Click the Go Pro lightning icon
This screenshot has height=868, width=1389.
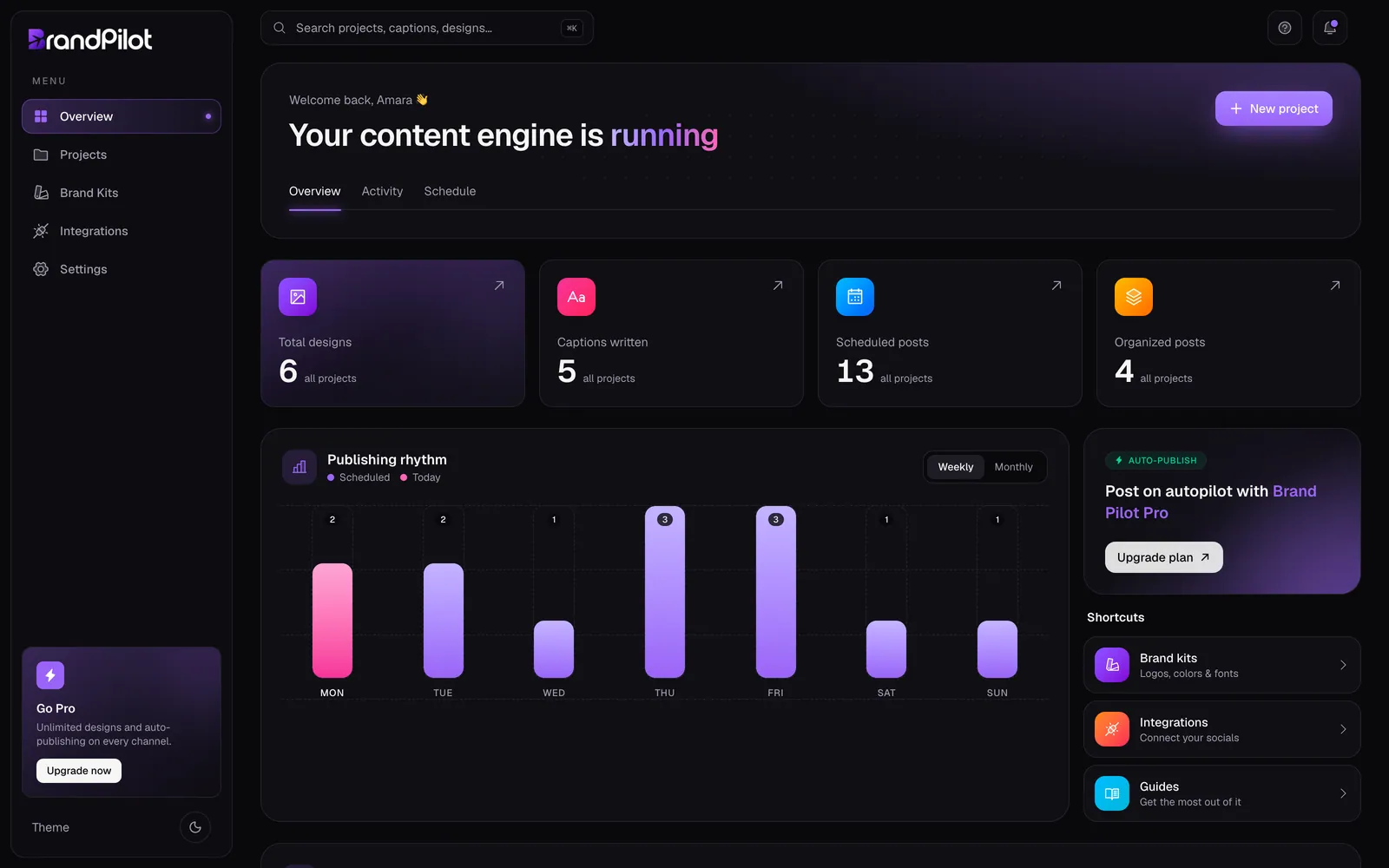click(x=50, y=675)
